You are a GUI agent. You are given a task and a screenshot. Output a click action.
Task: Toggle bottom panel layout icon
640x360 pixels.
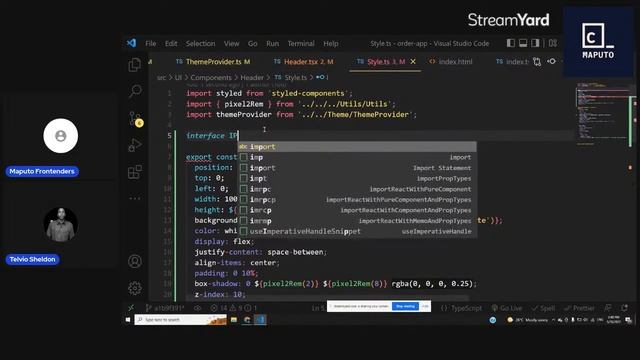[523, 43]
